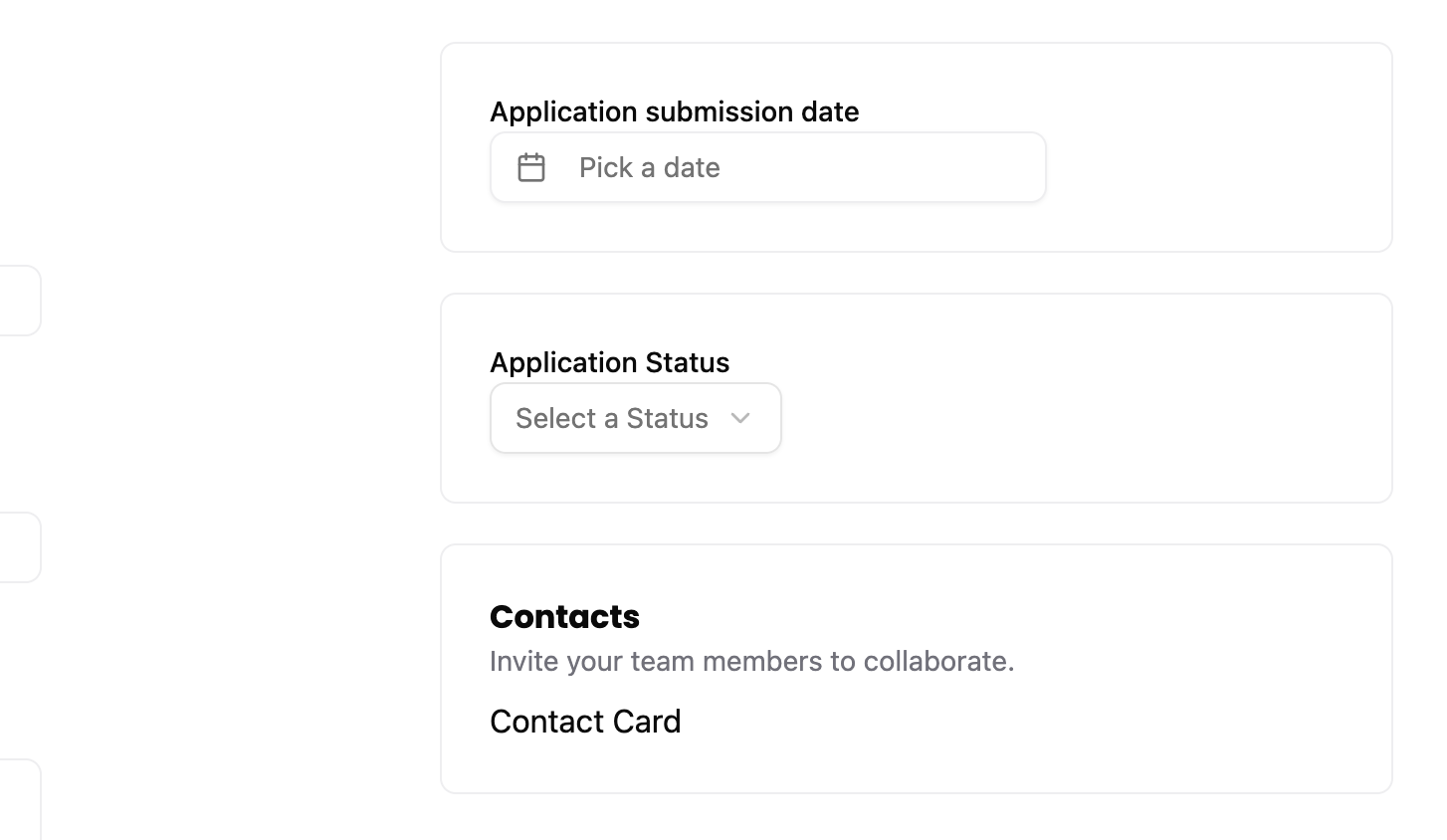Click the Contact Card entry

[x=585, y=722]
